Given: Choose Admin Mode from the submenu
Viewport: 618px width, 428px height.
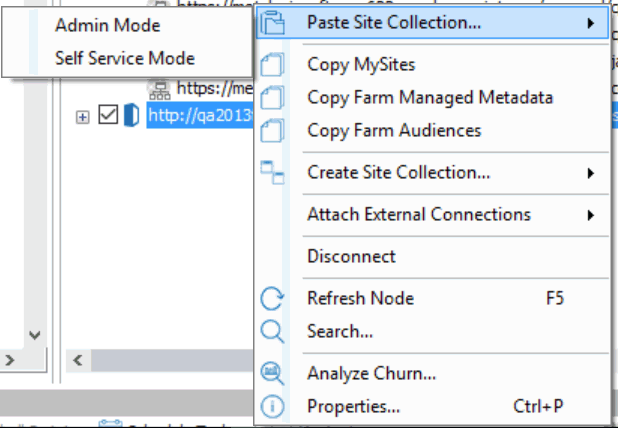Looking at the screenshot, I should click(107, 25).
